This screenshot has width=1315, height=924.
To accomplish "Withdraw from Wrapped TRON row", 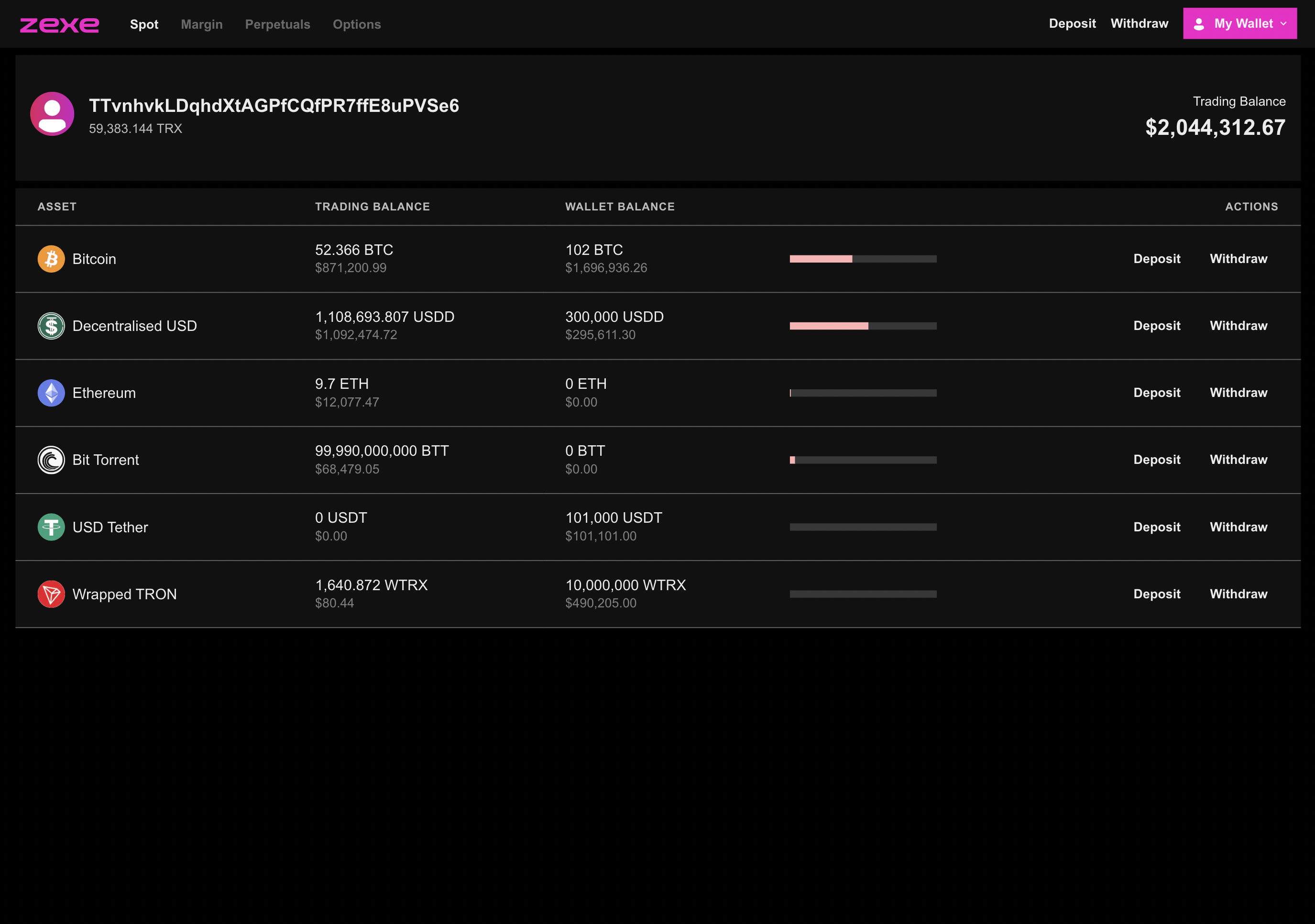I will 1238,594.
